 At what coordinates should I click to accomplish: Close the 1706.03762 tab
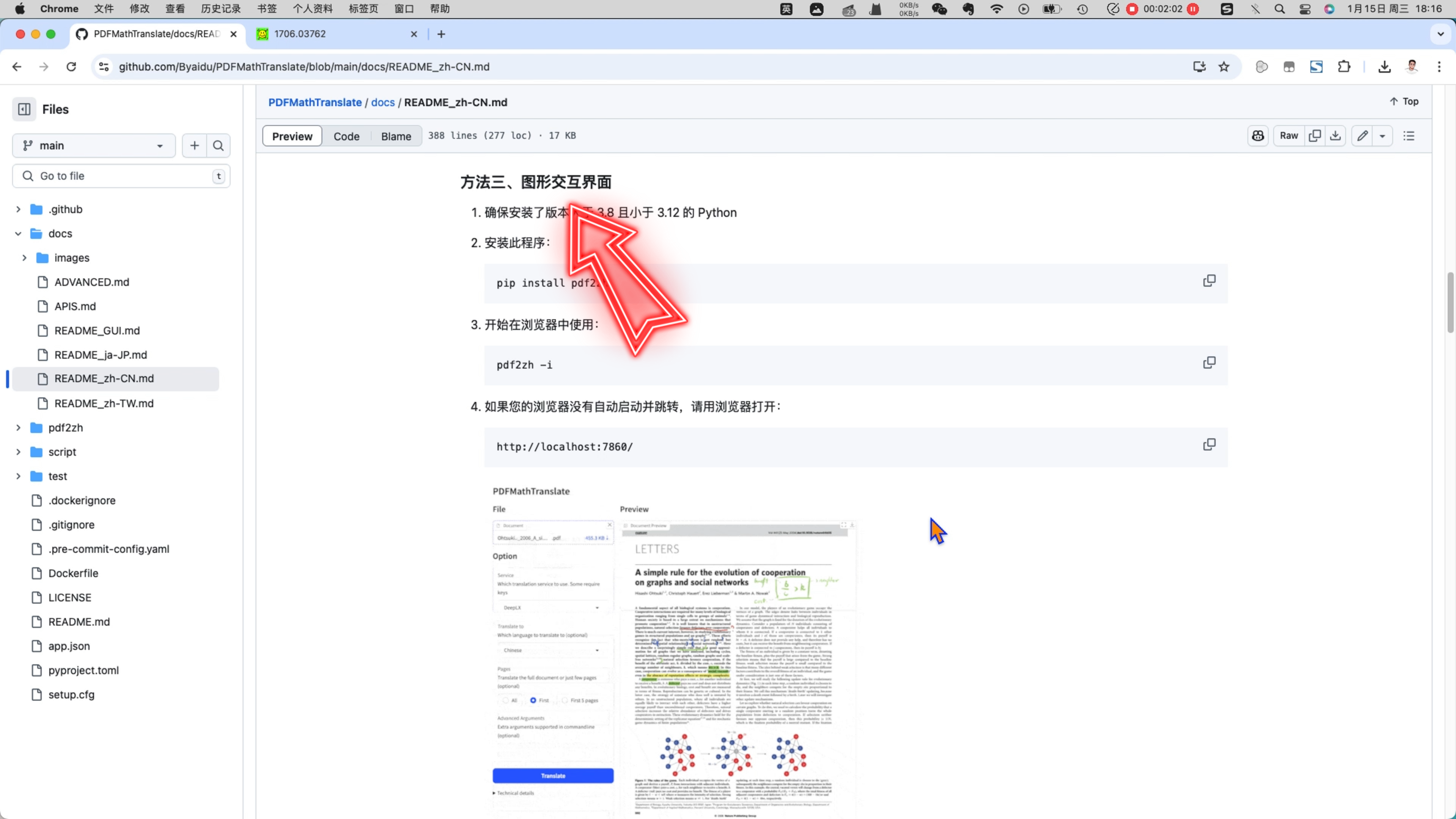click(414, 34)
